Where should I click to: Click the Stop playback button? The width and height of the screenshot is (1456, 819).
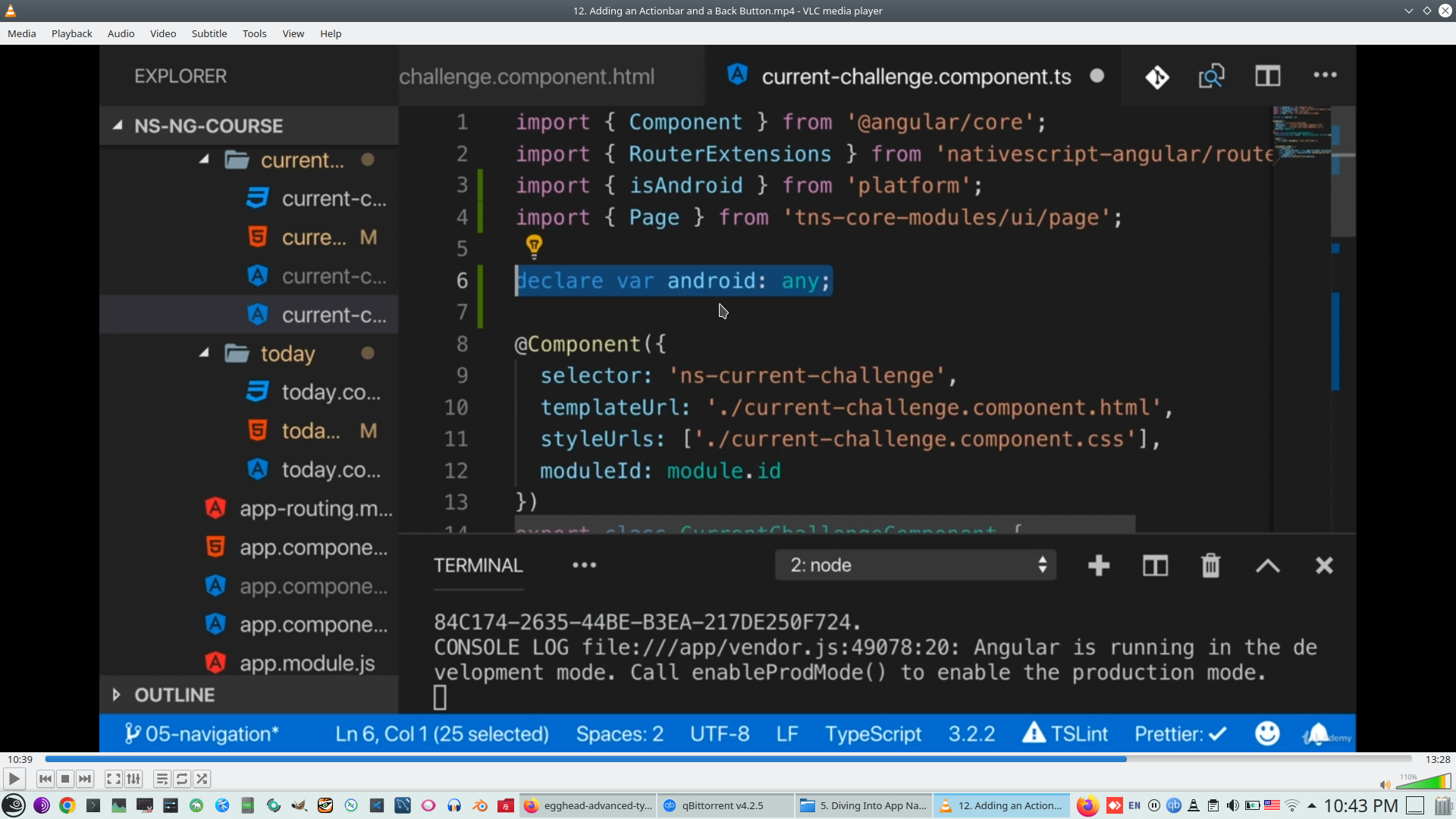(x=65, y=779)
